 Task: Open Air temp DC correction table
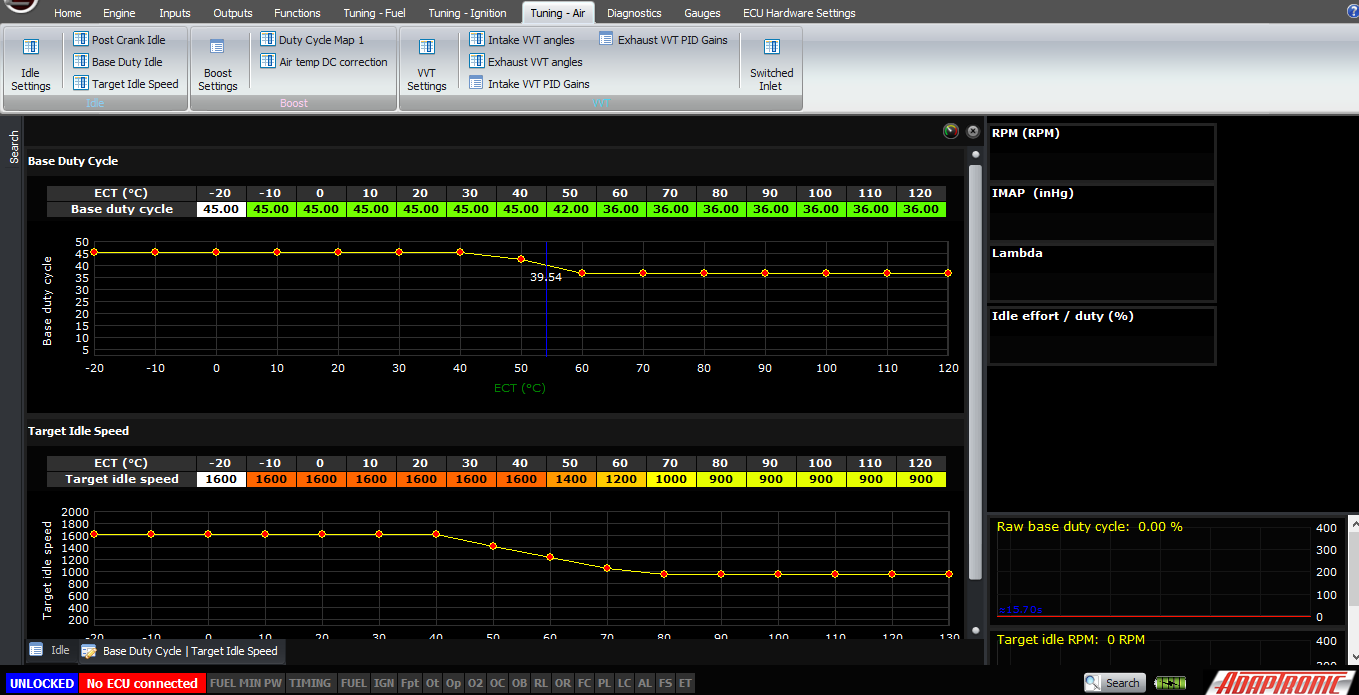click(323, 62)
